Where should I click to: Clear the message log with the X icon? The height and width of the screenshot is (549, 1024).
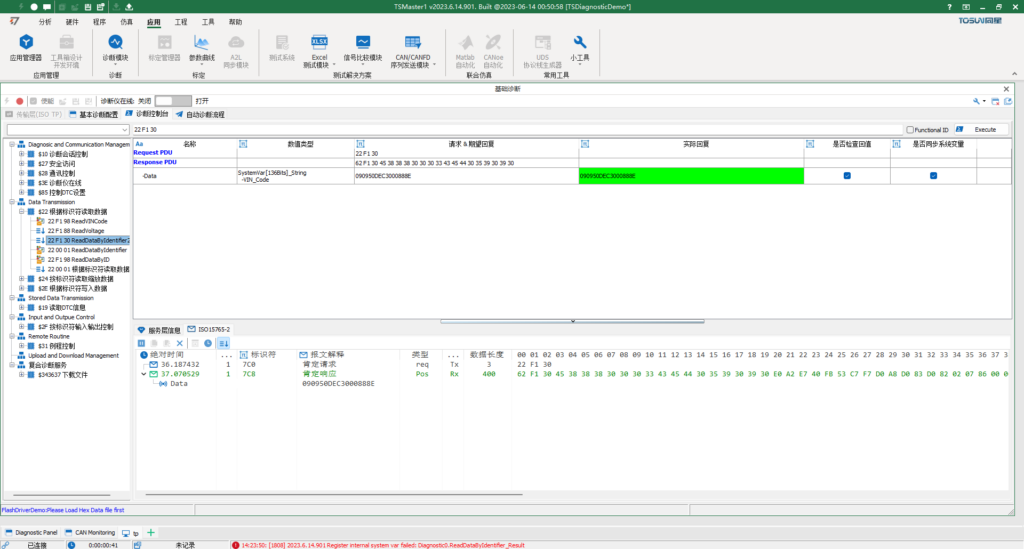180,343
